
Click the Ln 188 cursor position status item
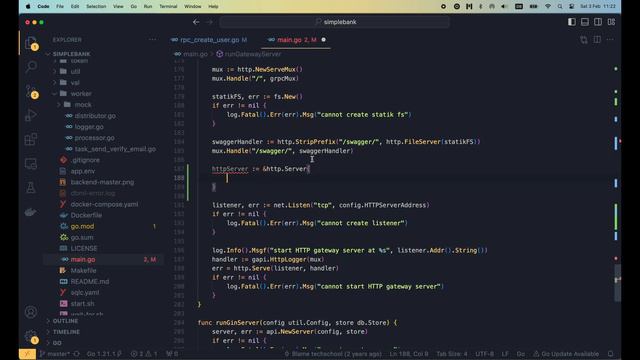409,354
